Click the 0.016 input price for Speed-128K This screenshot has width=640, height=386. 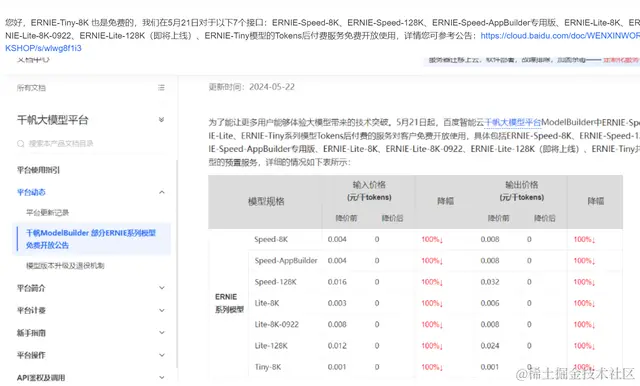337,282
